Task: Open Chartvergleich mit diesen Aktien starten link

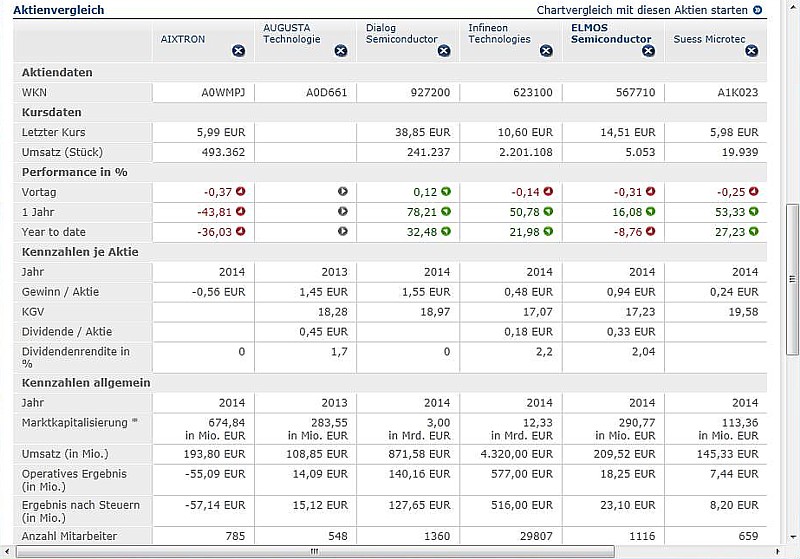Action: [641, 10]
